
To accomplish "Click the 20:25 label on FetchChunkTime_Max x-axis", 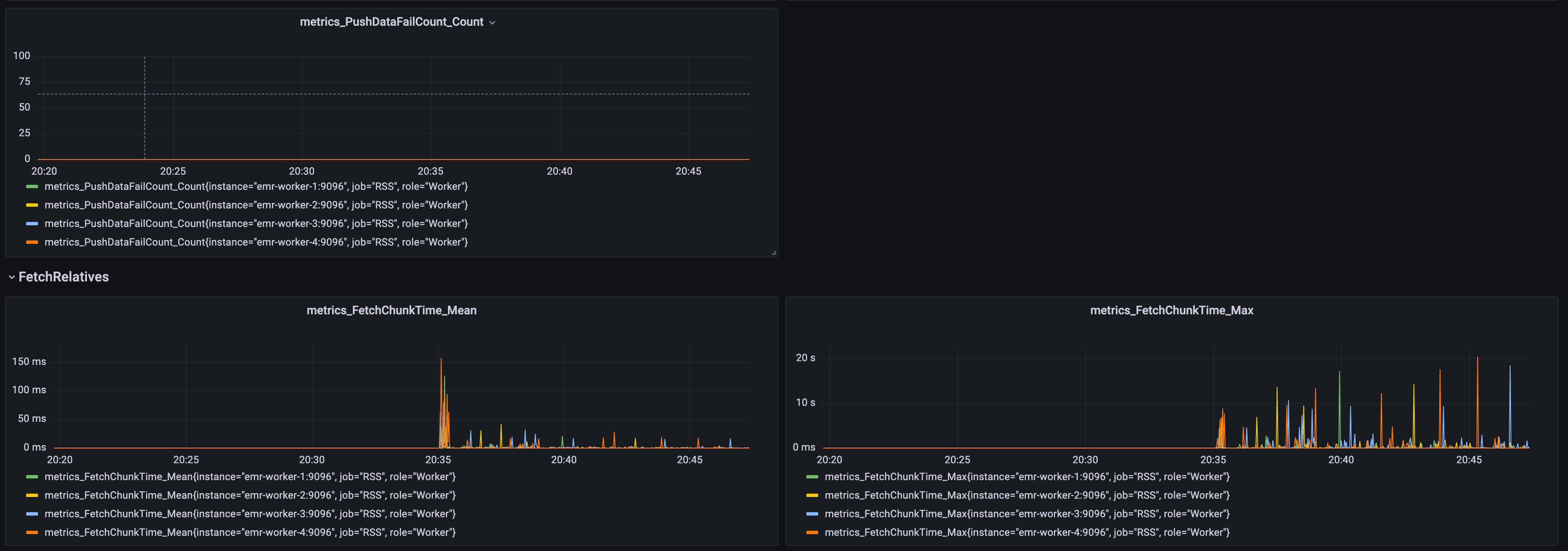I will click(x=957, y=460).
